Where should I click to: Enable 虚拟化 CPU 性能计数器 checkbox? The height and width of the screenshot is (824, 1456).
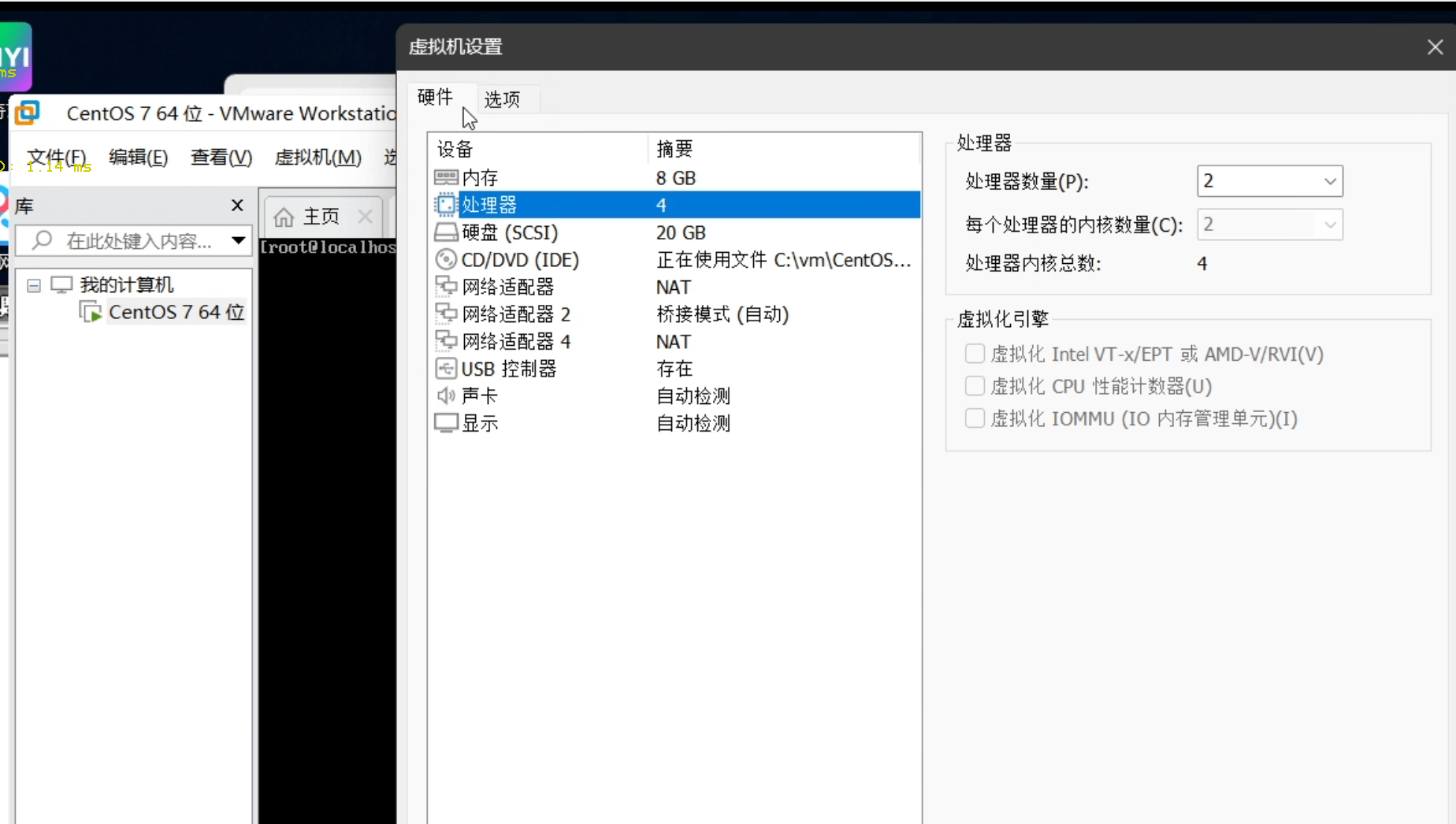click(975, 386)
